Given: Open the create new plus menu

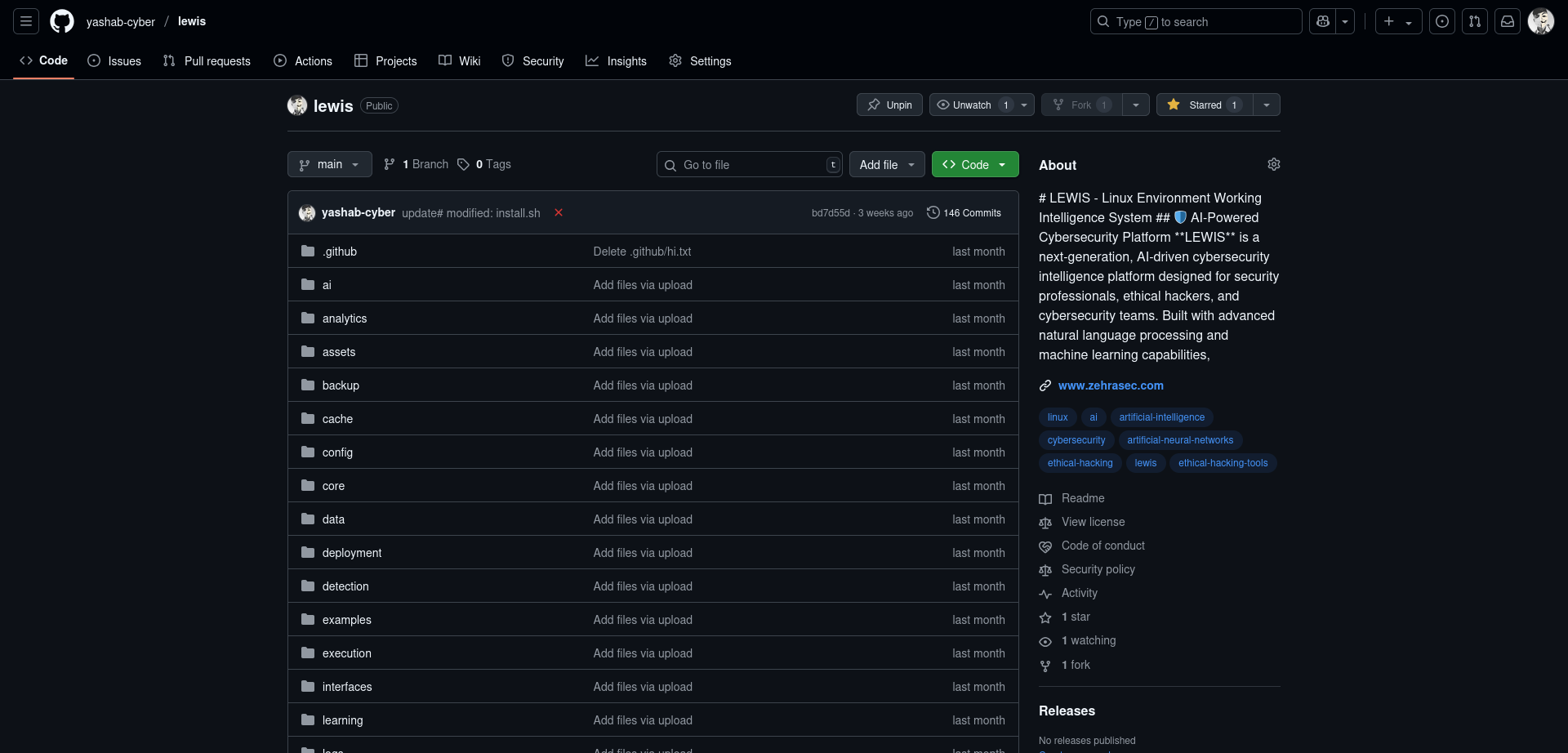Looking at the screenshot, I should (x=1398, y=21).
